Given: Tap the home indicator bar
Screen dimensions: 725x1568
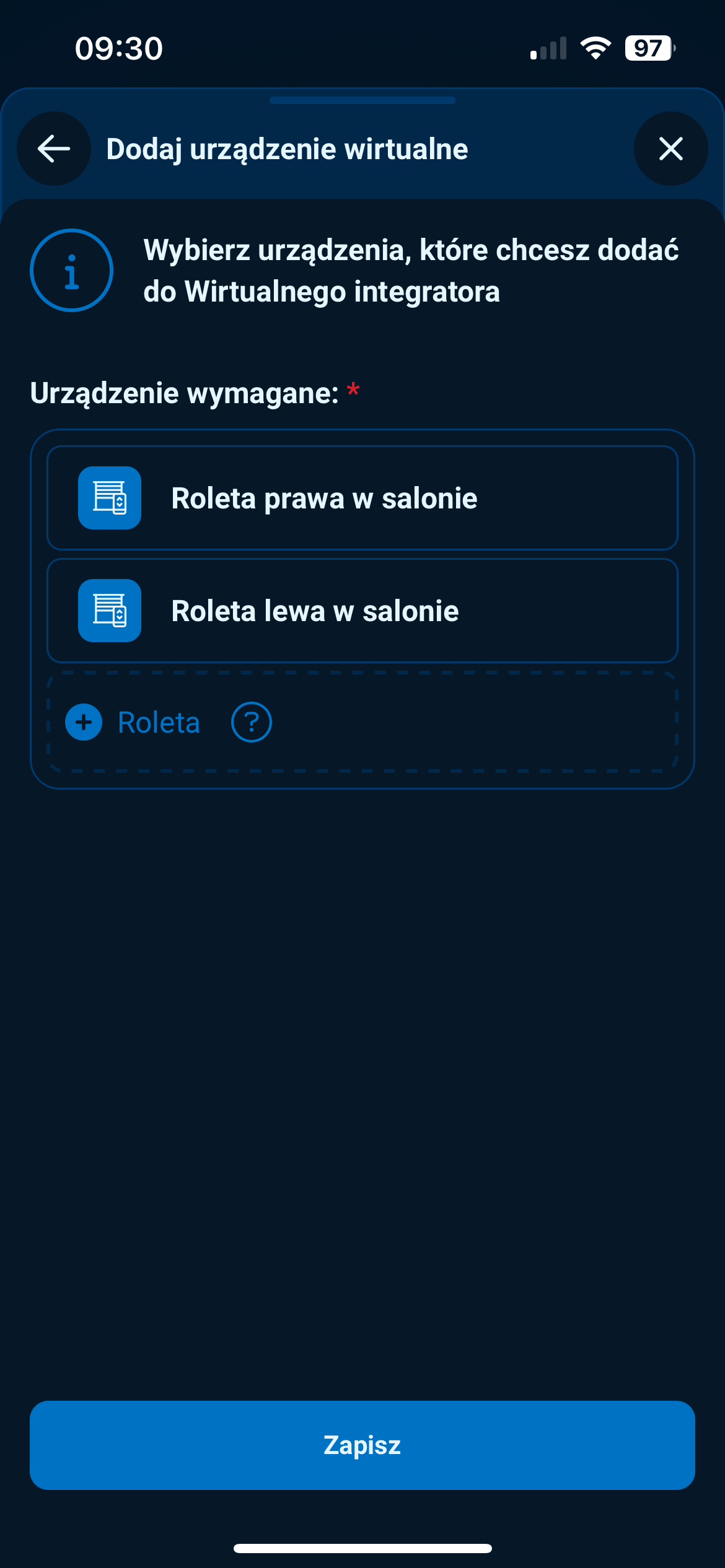Looking at the screenshot, I should [362, 1548].
